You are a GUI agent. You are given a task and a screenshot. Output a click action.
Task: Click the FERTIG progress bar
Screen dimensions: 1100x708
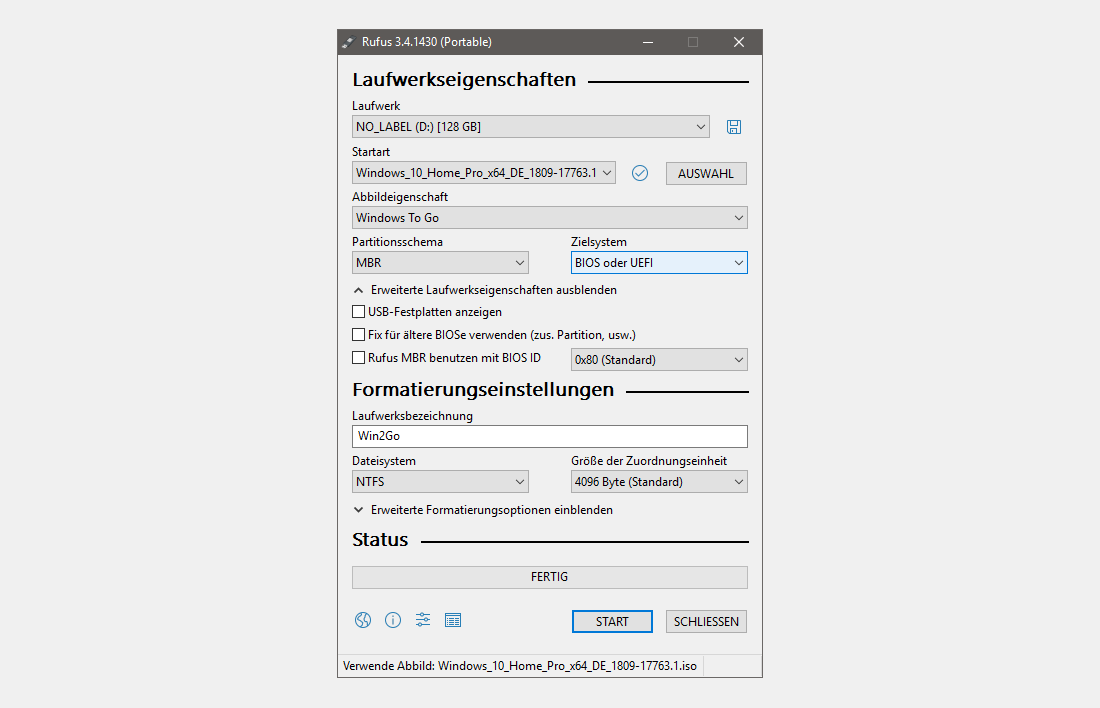(x=550, y=577)
